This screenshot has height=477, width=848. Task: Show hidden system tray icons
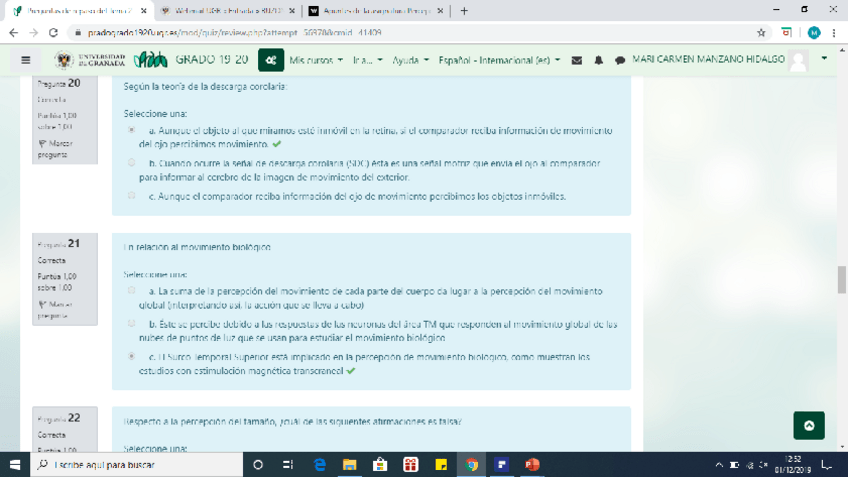coord(719,465)
